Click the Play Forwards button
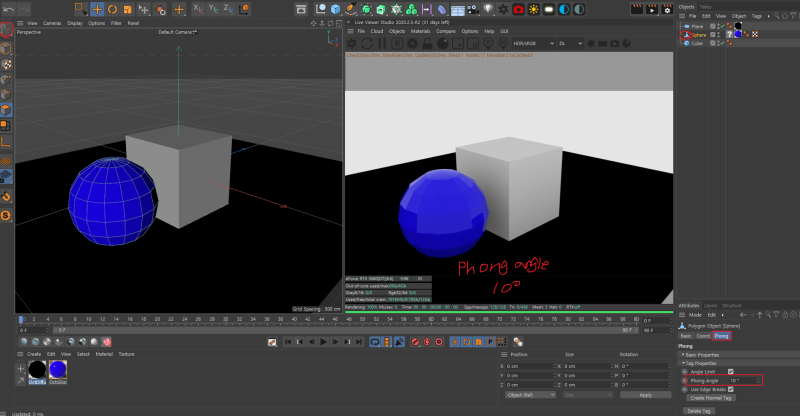This screenshot has width=800, height=416. point(323,342)
